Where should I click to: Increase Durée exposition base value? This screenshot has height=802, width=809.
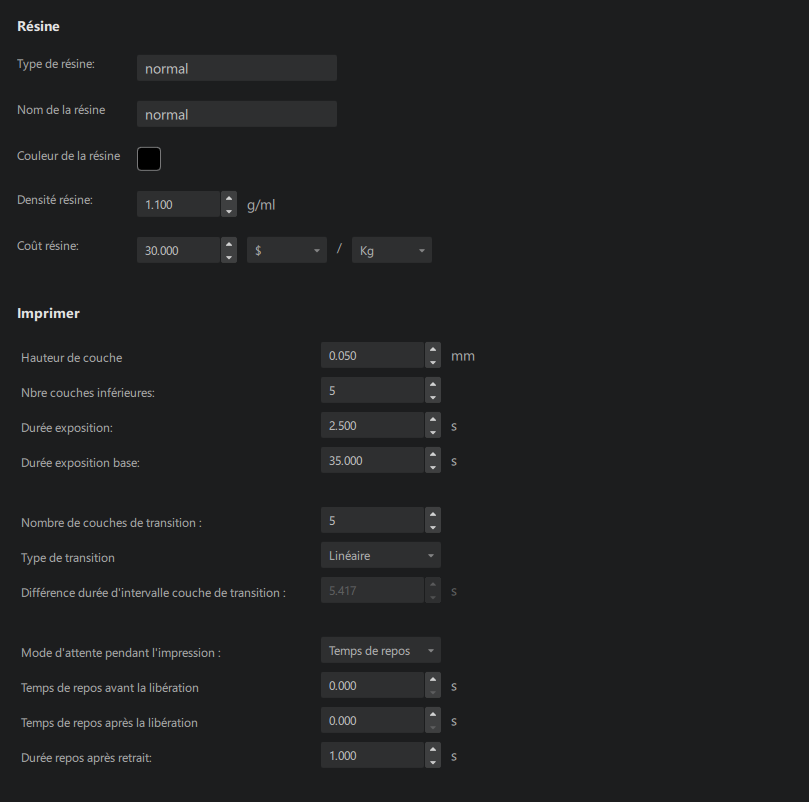point(433,454)
